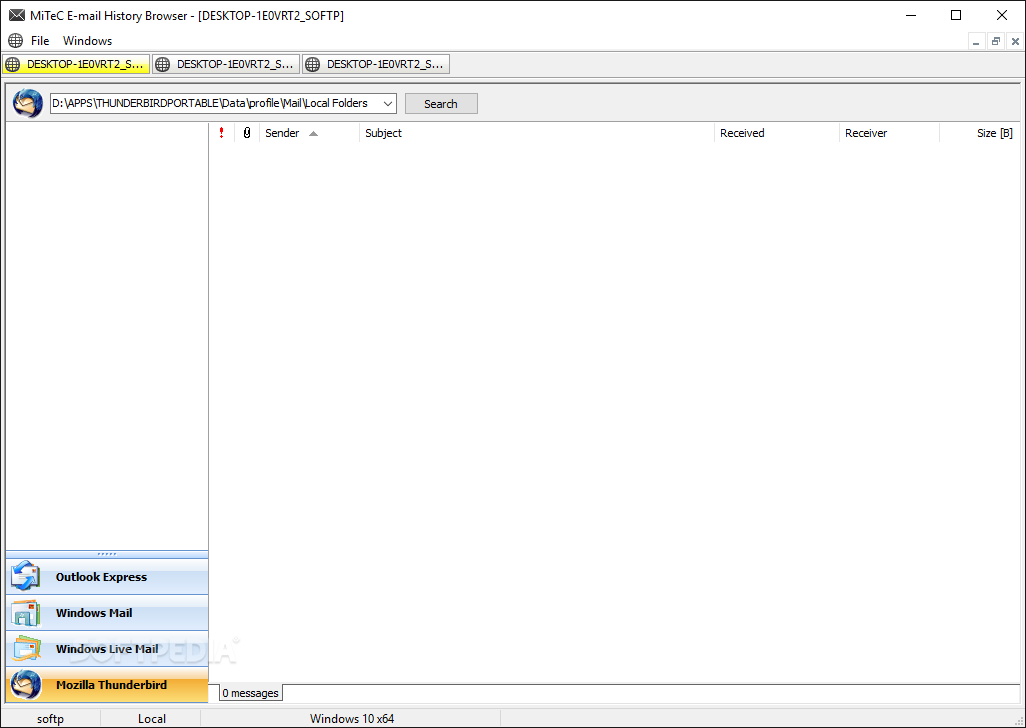Sort messages by Received column
The image size is (1026, 728).
click(777, 133)
